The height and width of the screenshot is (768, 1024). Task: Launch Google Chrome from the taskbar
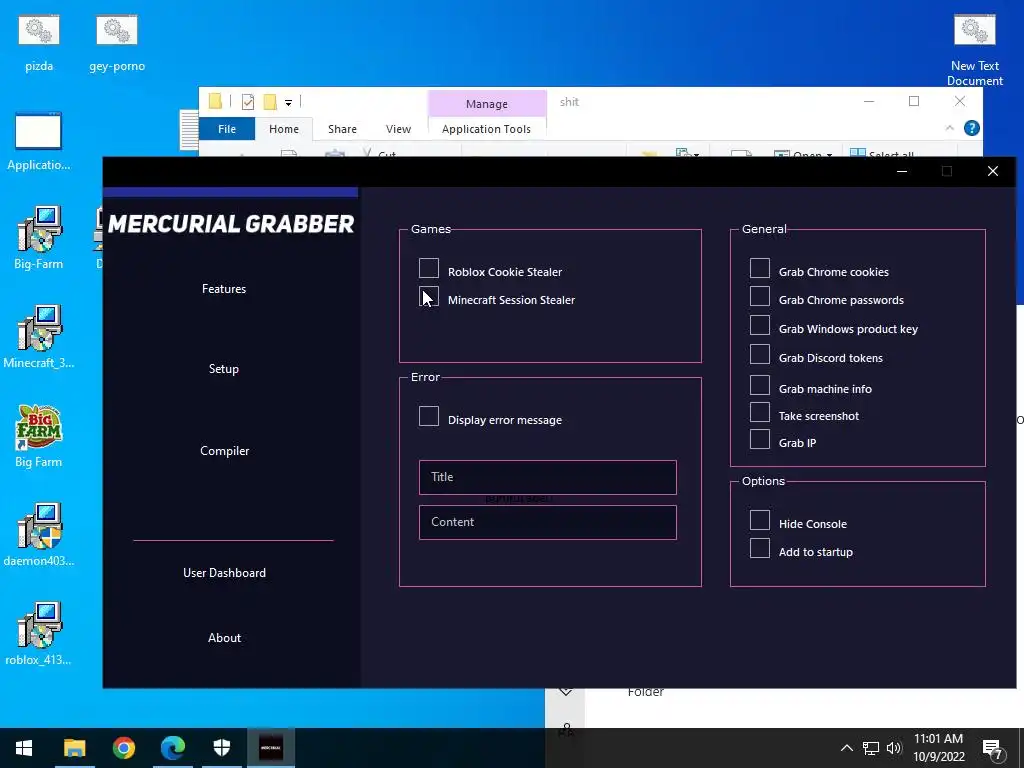[123, 748]
